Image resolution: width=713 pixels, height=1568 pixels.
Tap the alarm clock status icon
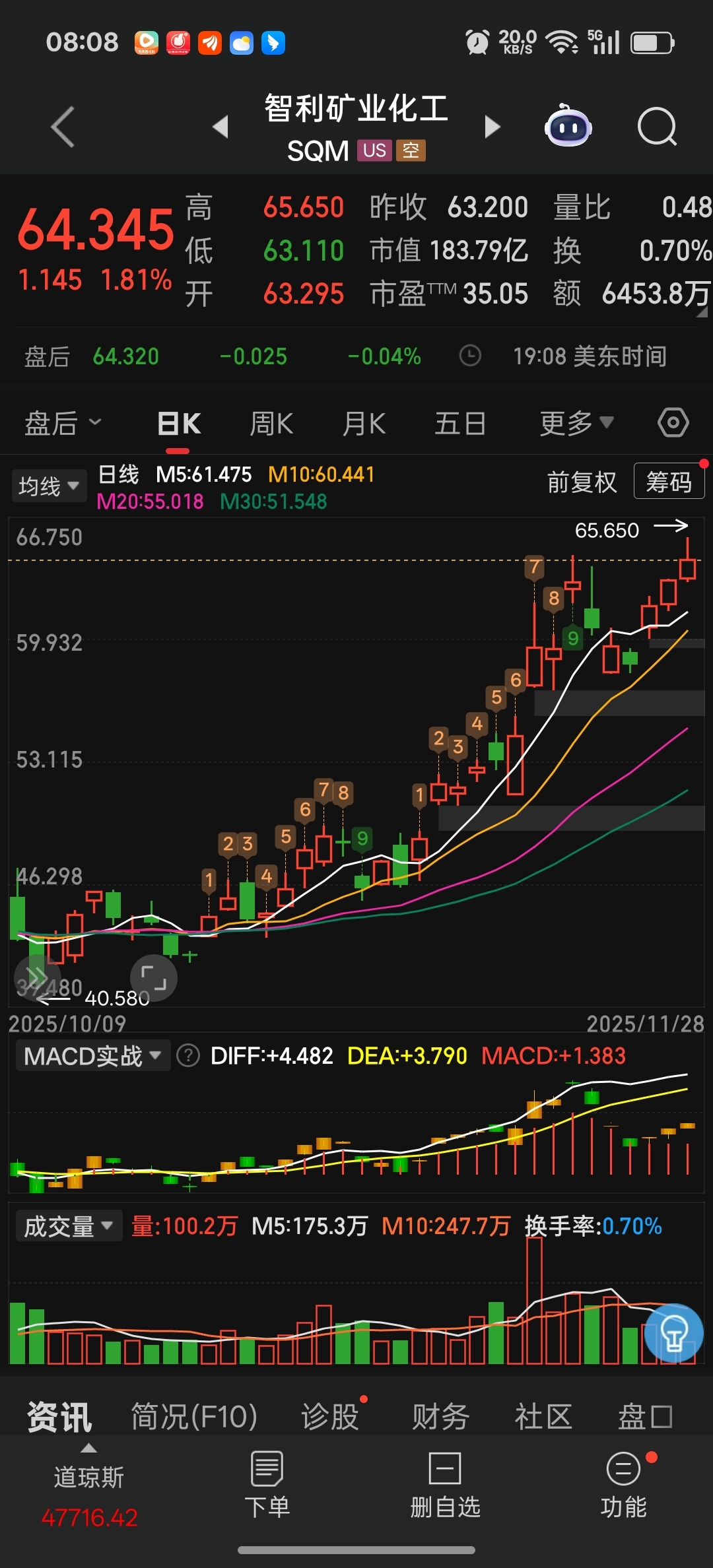click(477, 43)
